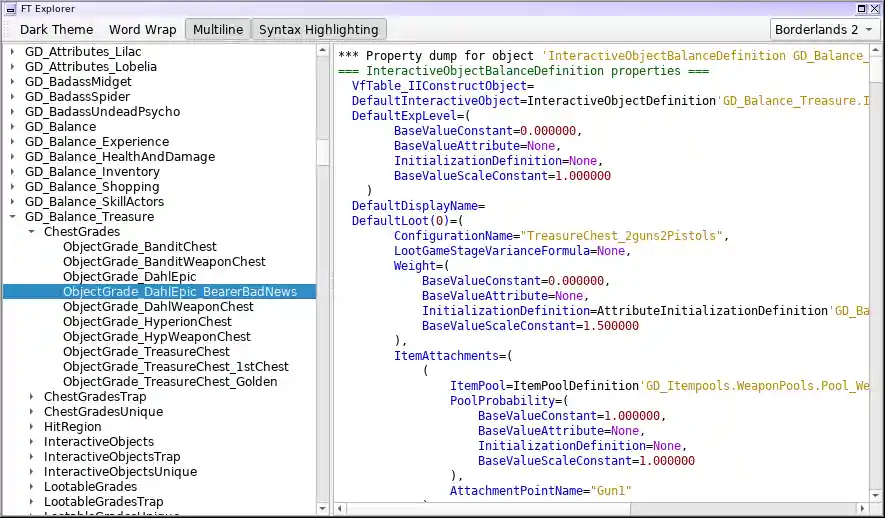Select the ObjectGrade_DahlEpic_BearerBadNews item
Viewport: 885px width, 518px height.
coord(179,292)
